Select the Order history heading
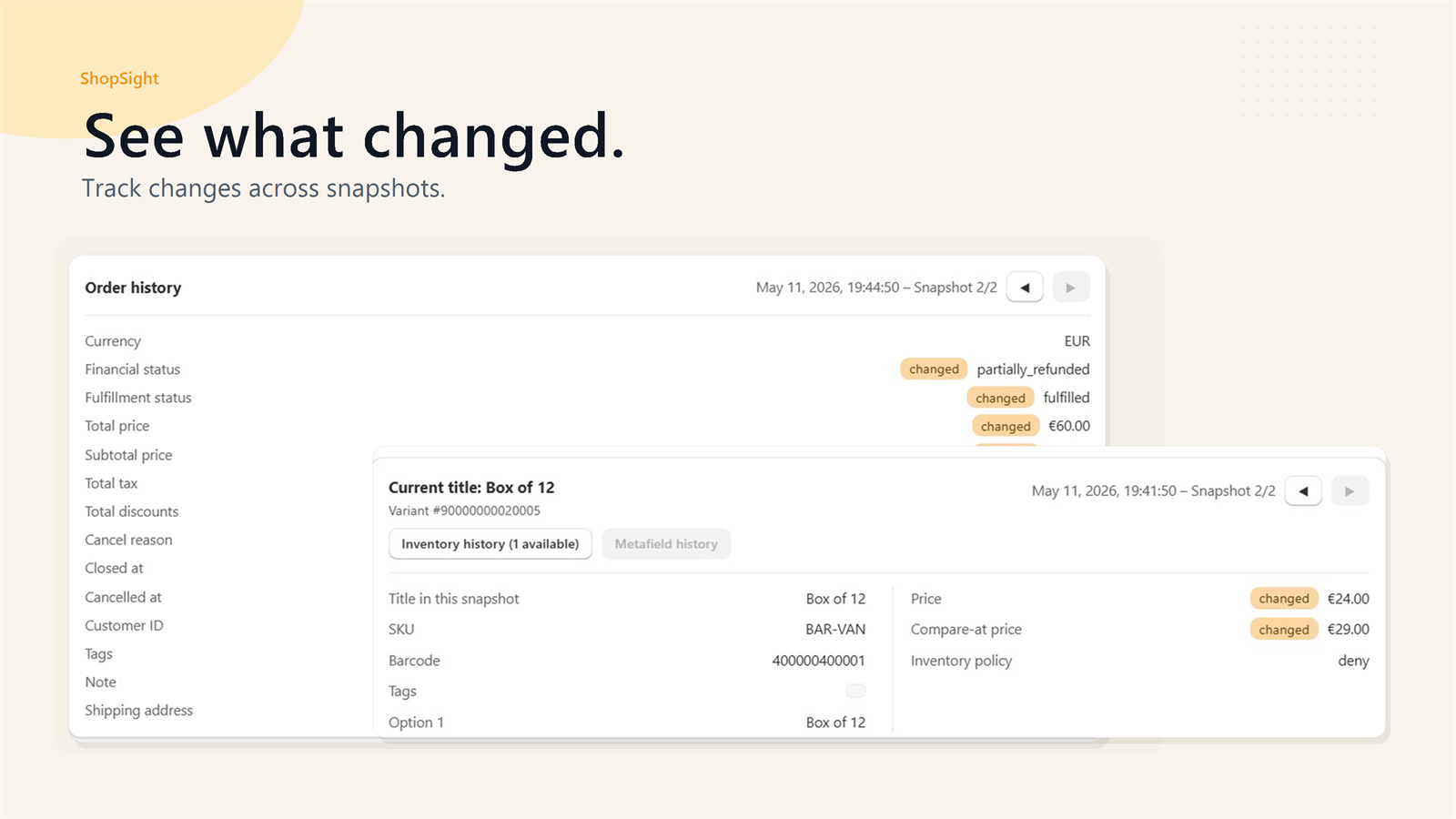Image resolution: width=1456 pixels, height=819 pixels. point(133,288)
